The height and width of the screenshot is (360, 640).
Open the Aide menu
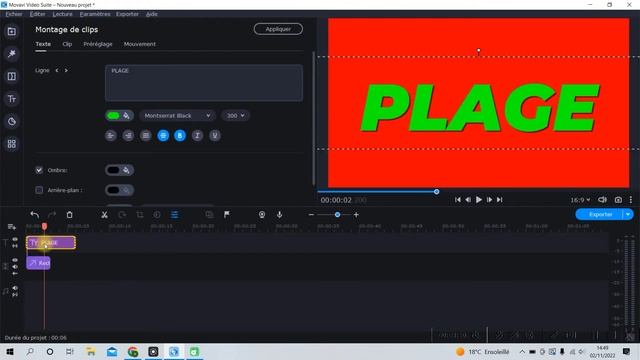tap(151, 14)
